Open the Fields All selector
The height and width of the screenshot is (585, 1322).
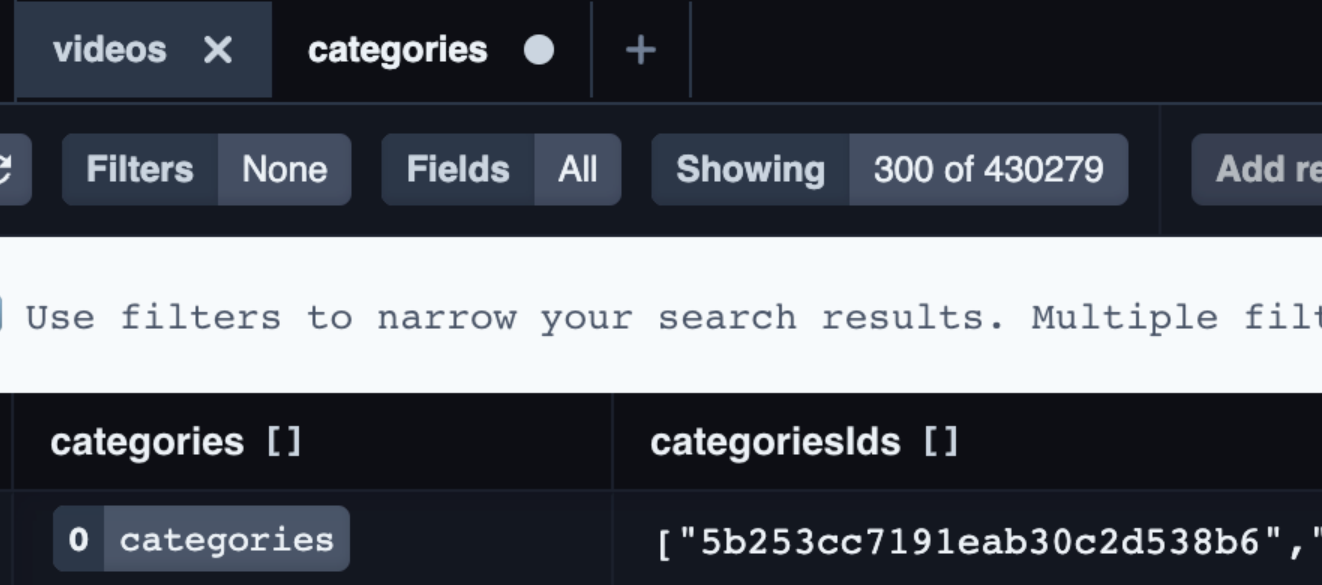point(577,169)
